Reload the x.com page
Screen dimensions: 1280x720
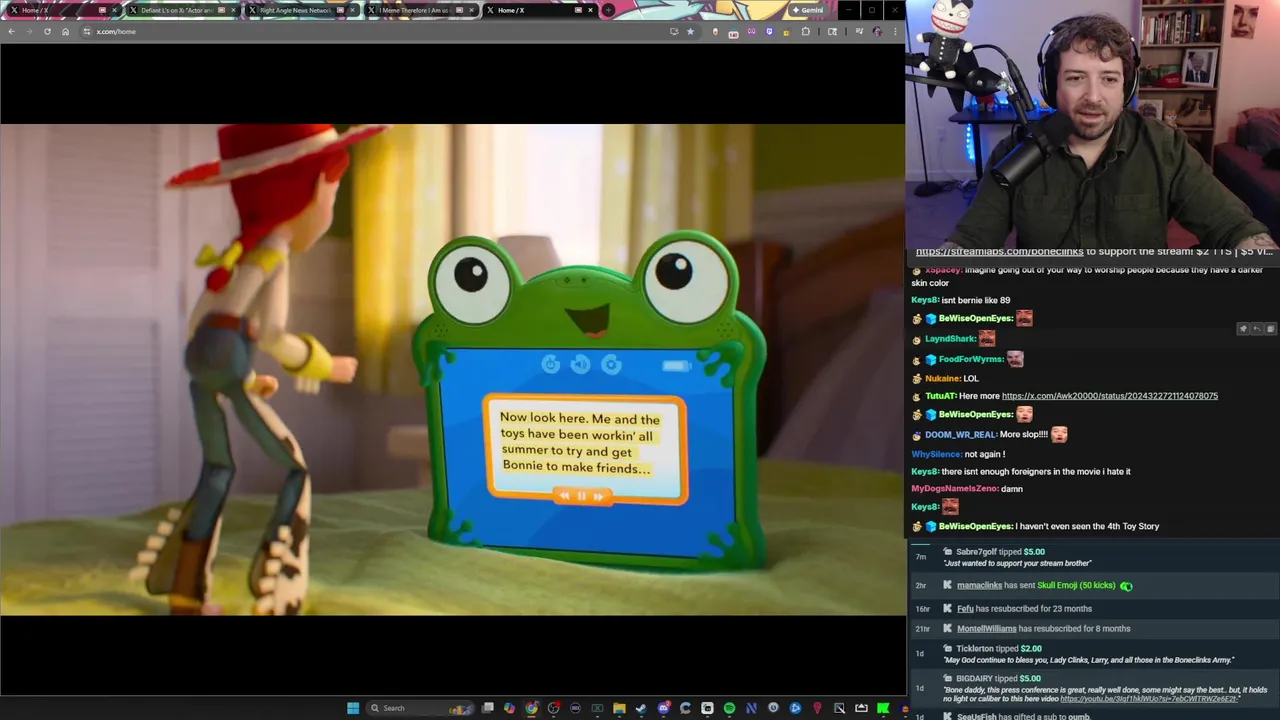[47, 31]
